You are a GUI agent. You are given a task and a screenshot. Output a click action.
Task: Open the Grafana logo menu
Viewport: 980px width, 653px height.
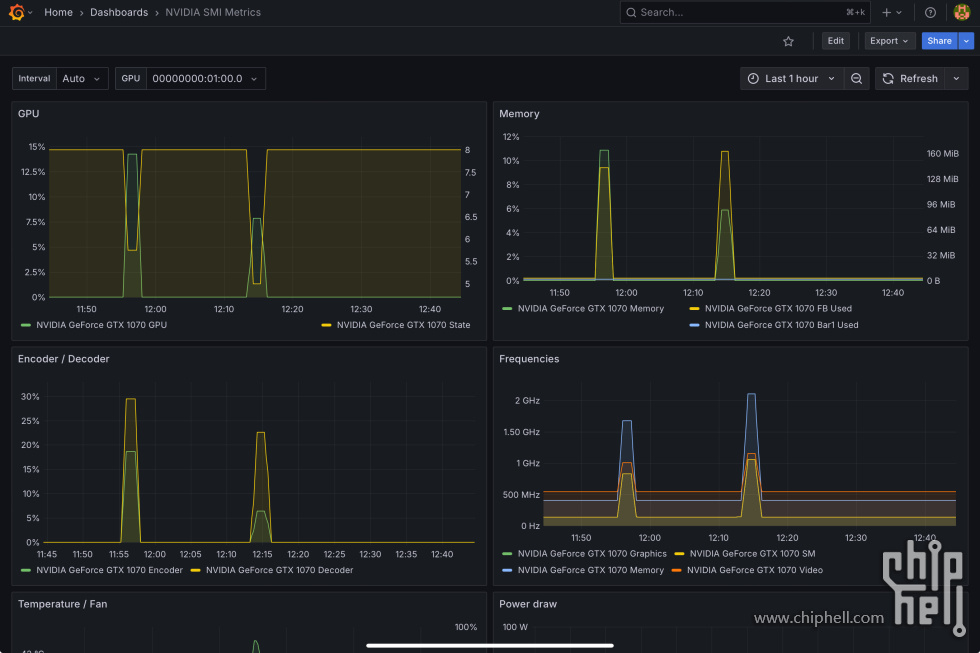tap(17, 12)
